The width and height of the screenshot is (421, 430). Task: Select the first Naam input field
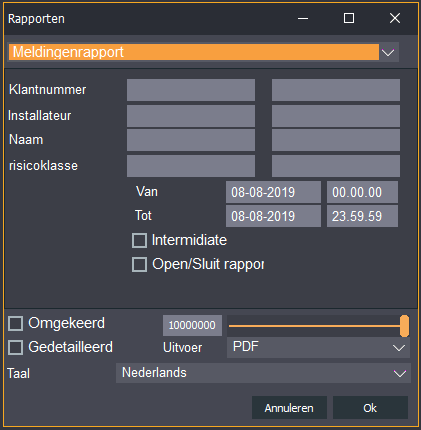tap(191, 140)
